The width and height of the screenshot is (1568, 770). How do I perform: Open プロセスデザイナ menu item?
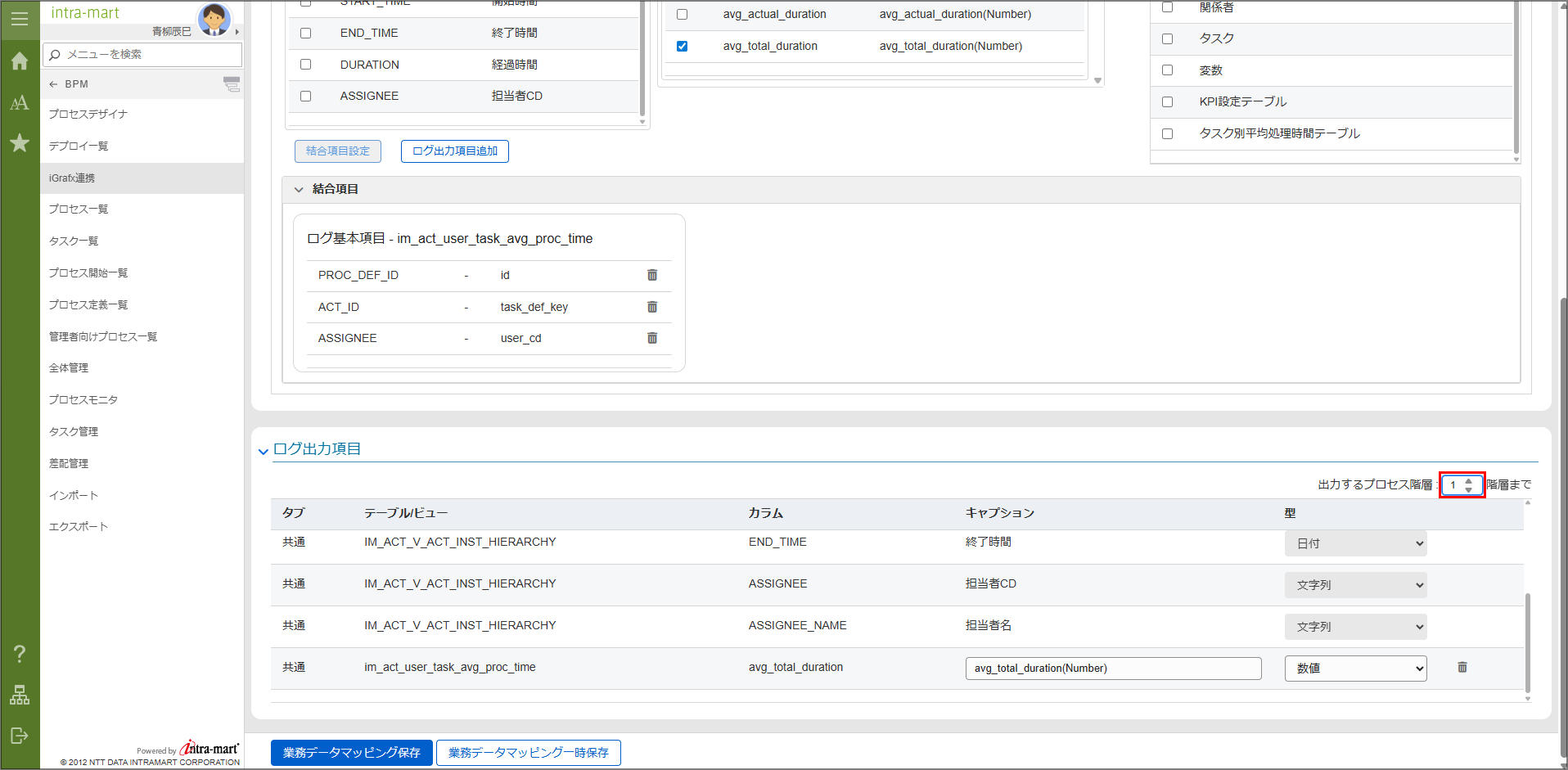(88, 114)
